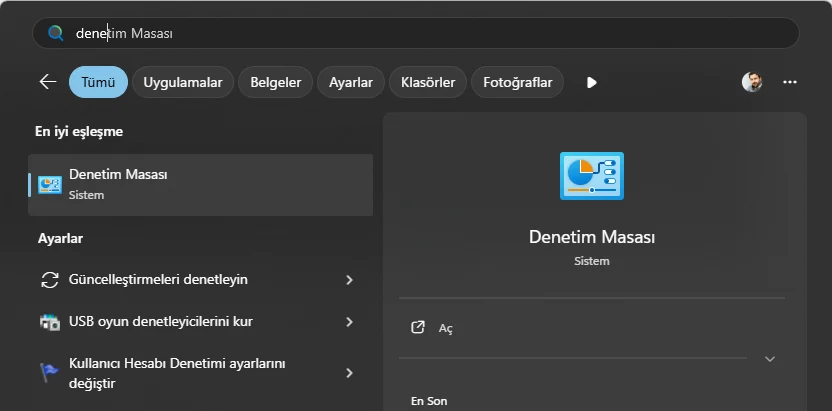The width and height of the screenshot is (832, 411).
Task: Open the Denetim Masası best match result
Action: [201, 185]
